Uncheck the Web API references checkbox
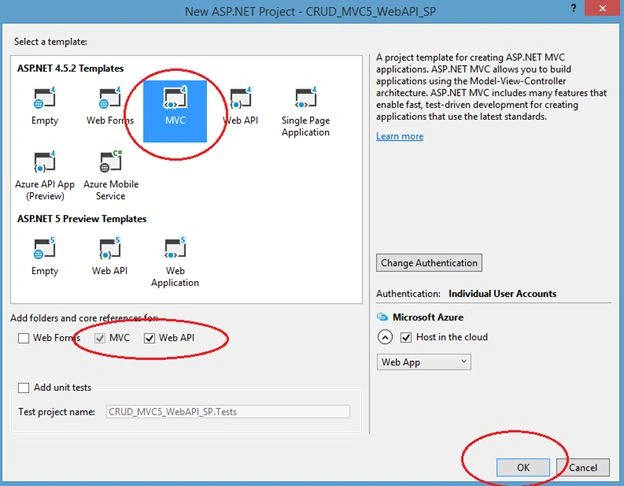This screenshot has width=624, height=486. pyautogui.click(x=149, y=338)
